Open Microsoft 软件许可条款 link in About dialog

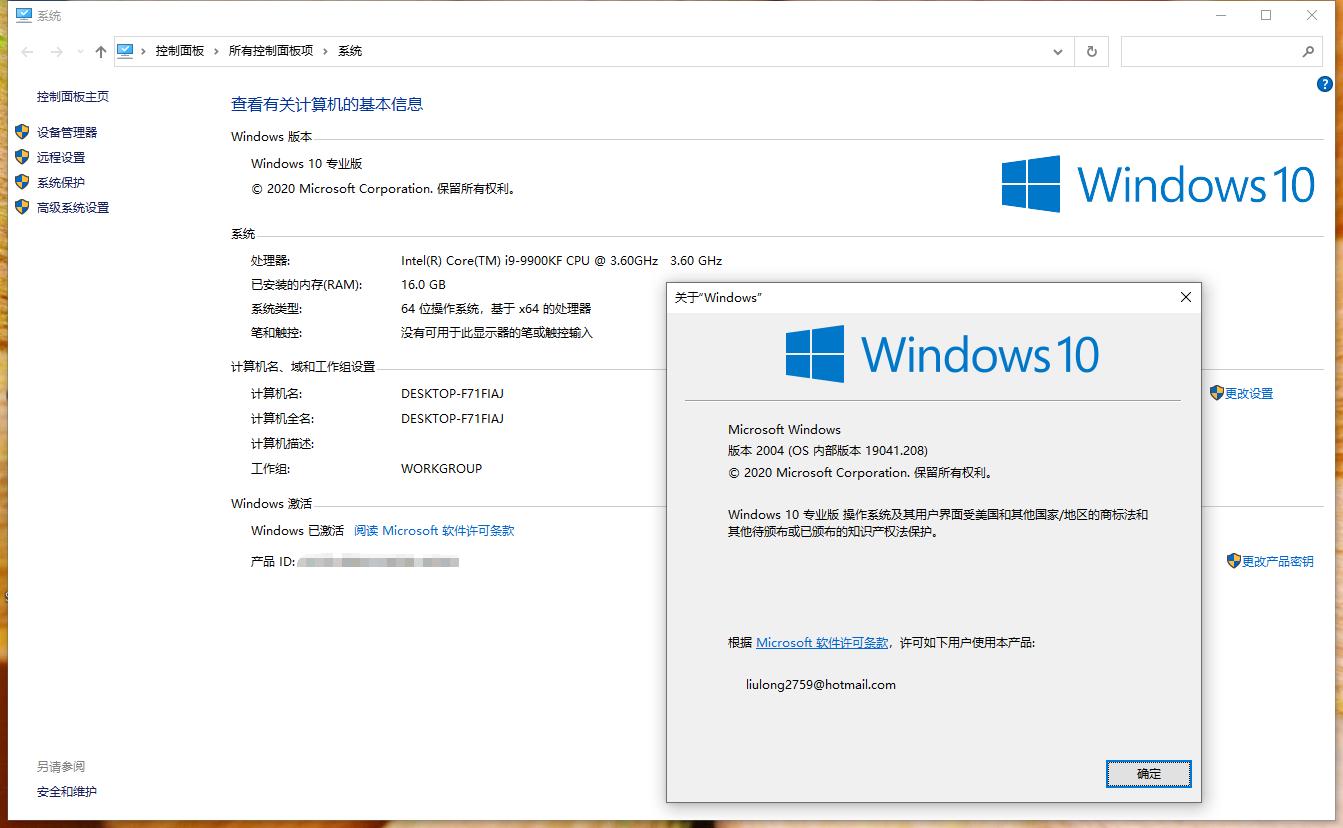tap(822, 643)
